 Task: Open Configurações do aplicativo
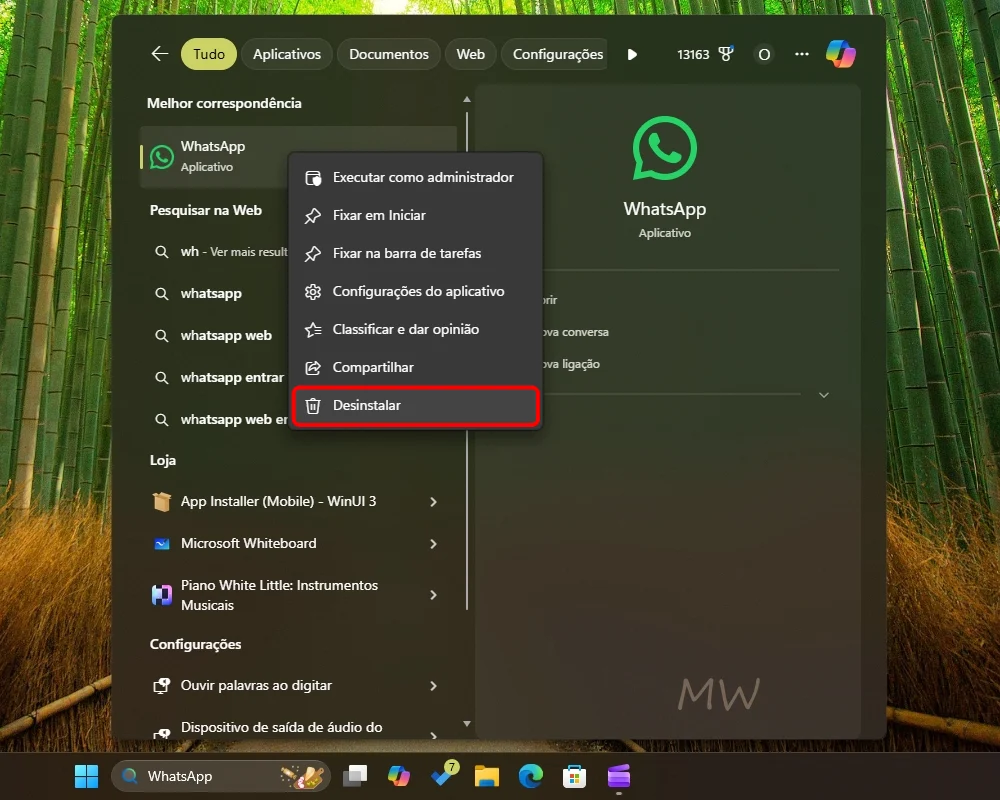415,292
